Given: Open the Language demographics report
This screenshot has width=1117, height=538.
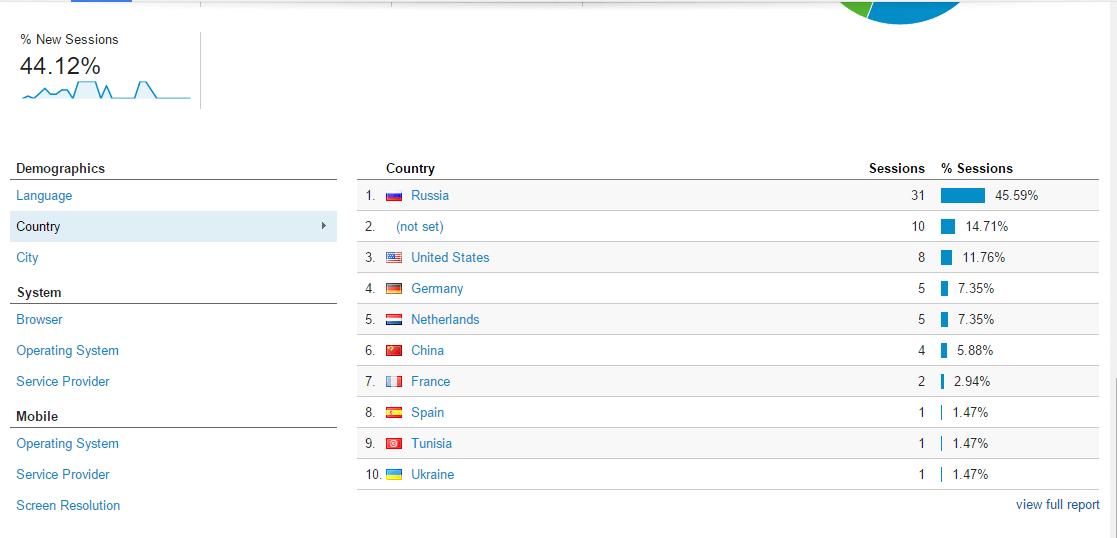Looking at the screenshot, I should click(x=44, y=195).
